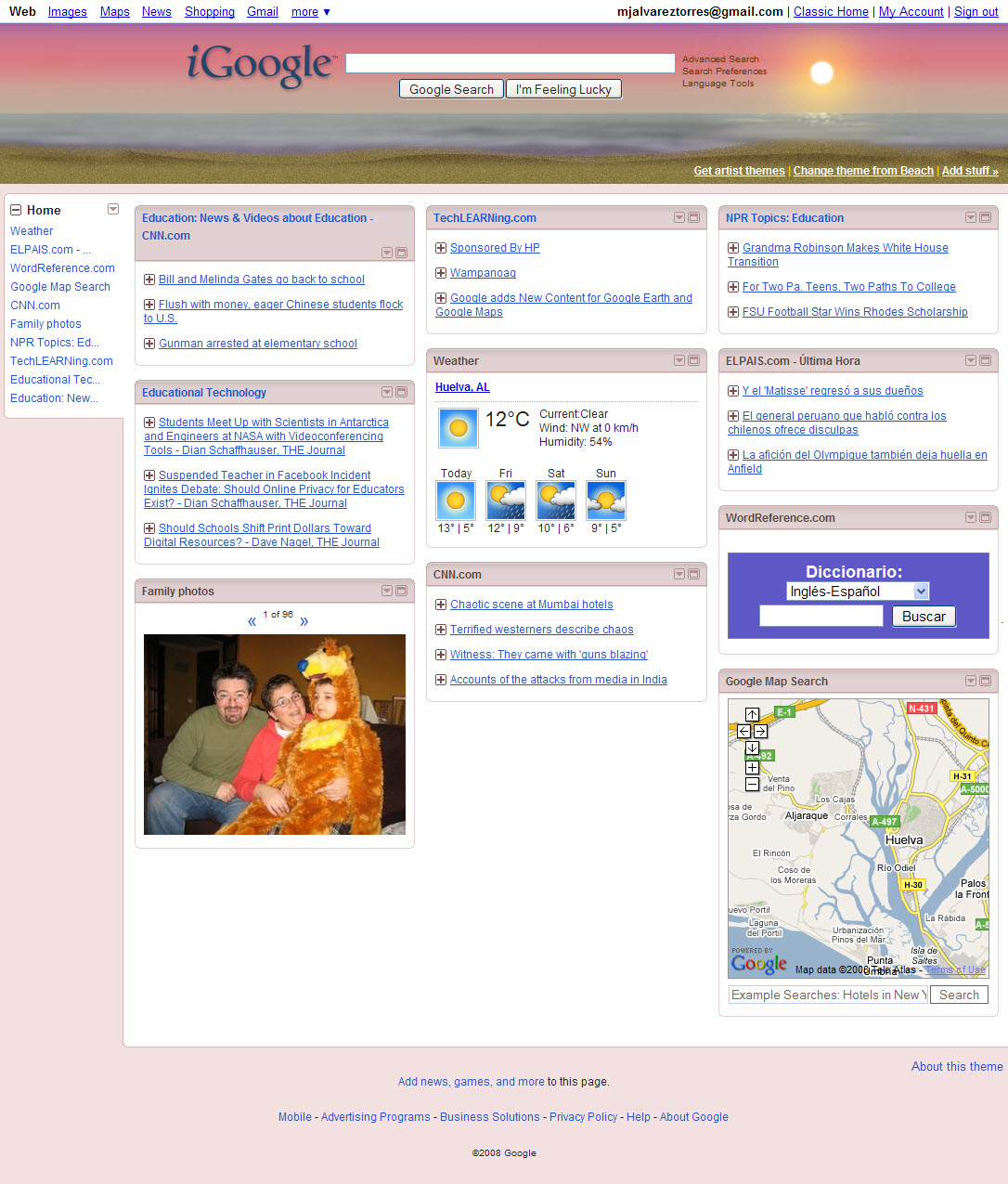This screenshot has height=1184, width=1008.
Task: Maximize the Weather gadget
Action: (x=693, y=360)
